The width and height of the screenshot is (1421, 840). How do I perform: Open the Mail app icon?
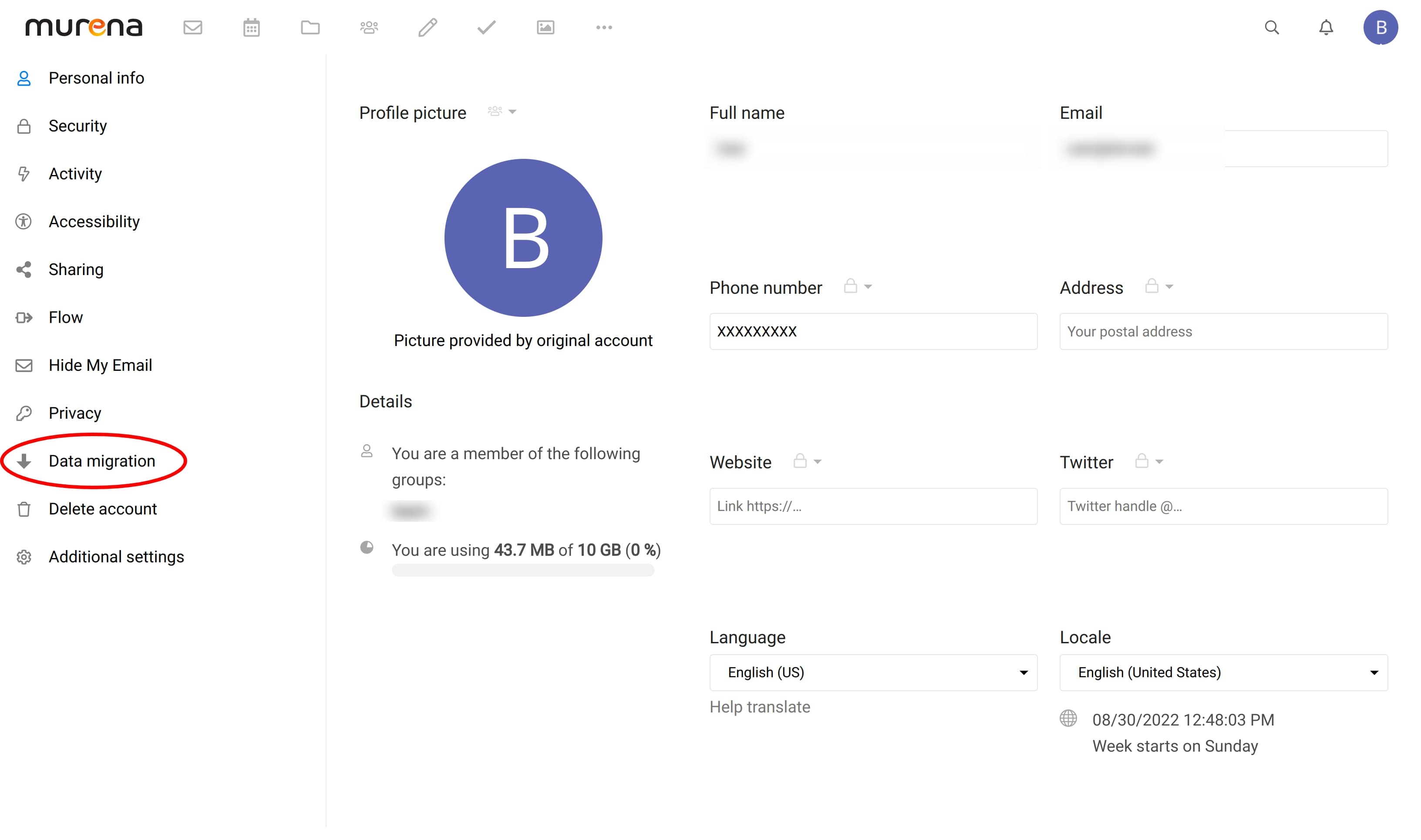[x=192, y=27]
